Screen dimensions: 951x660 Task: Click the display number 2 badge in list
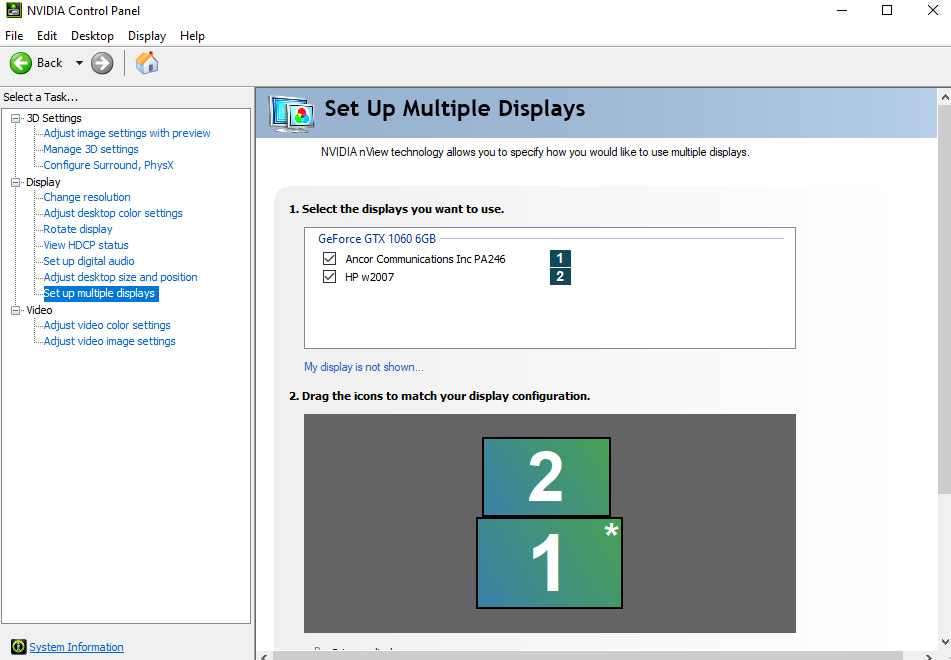tap(560, 277)
